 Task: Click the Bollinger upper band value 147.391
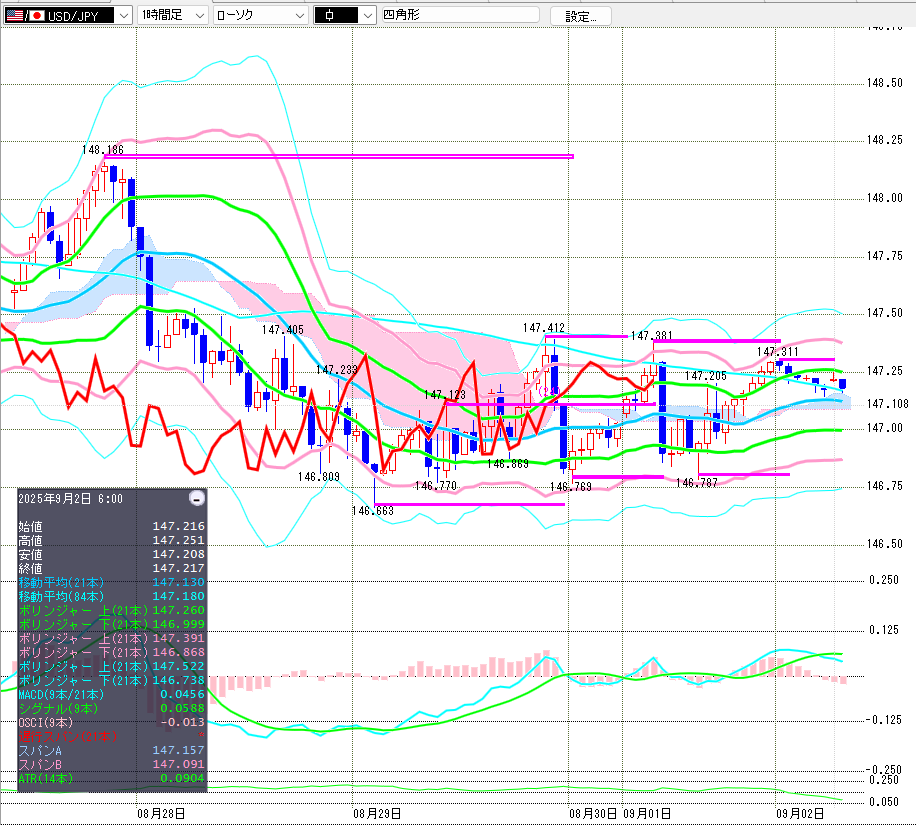point(179,639)
